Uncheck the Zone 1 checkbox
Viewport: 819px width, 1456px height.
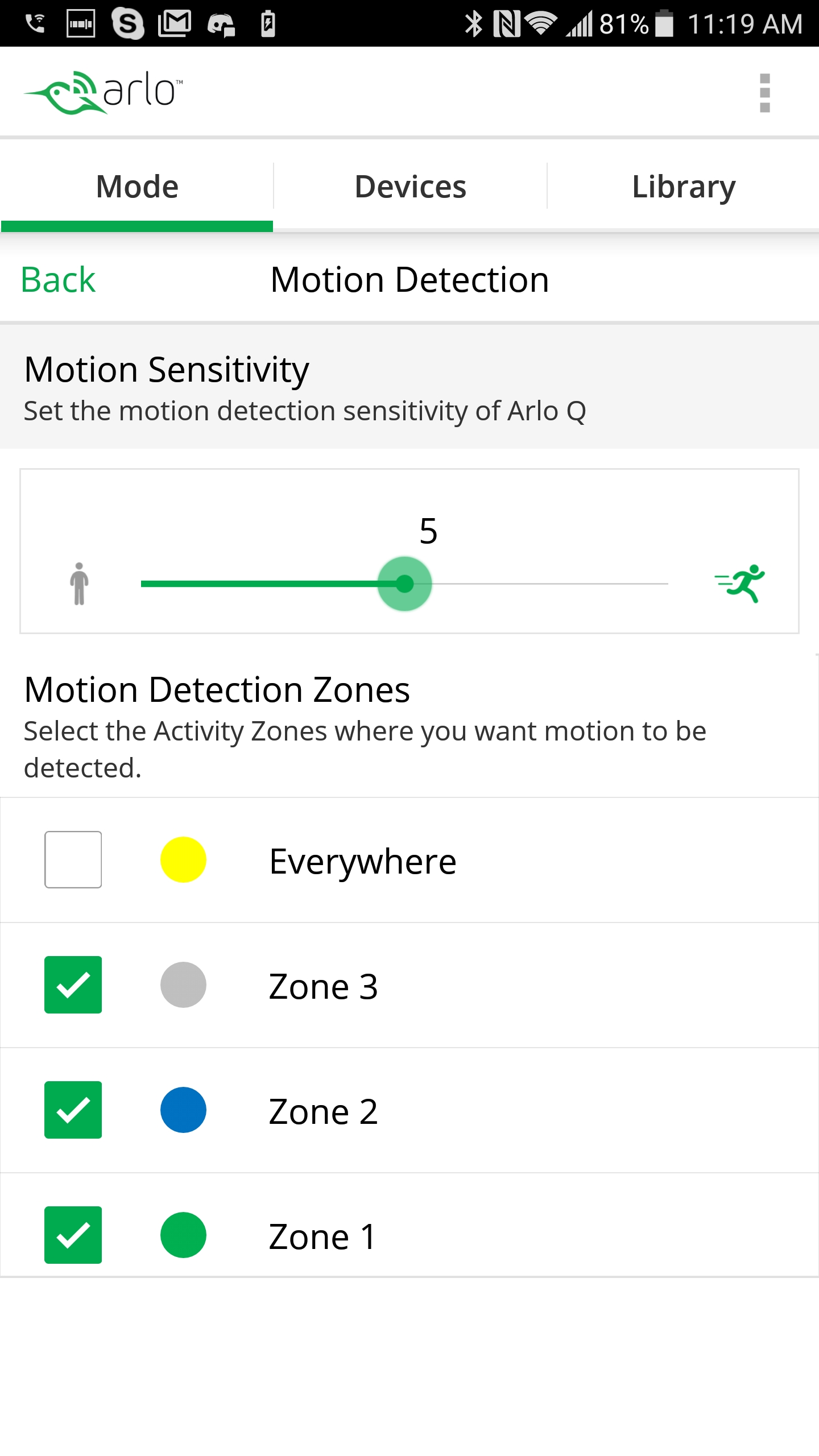[x=73, y=1235]
